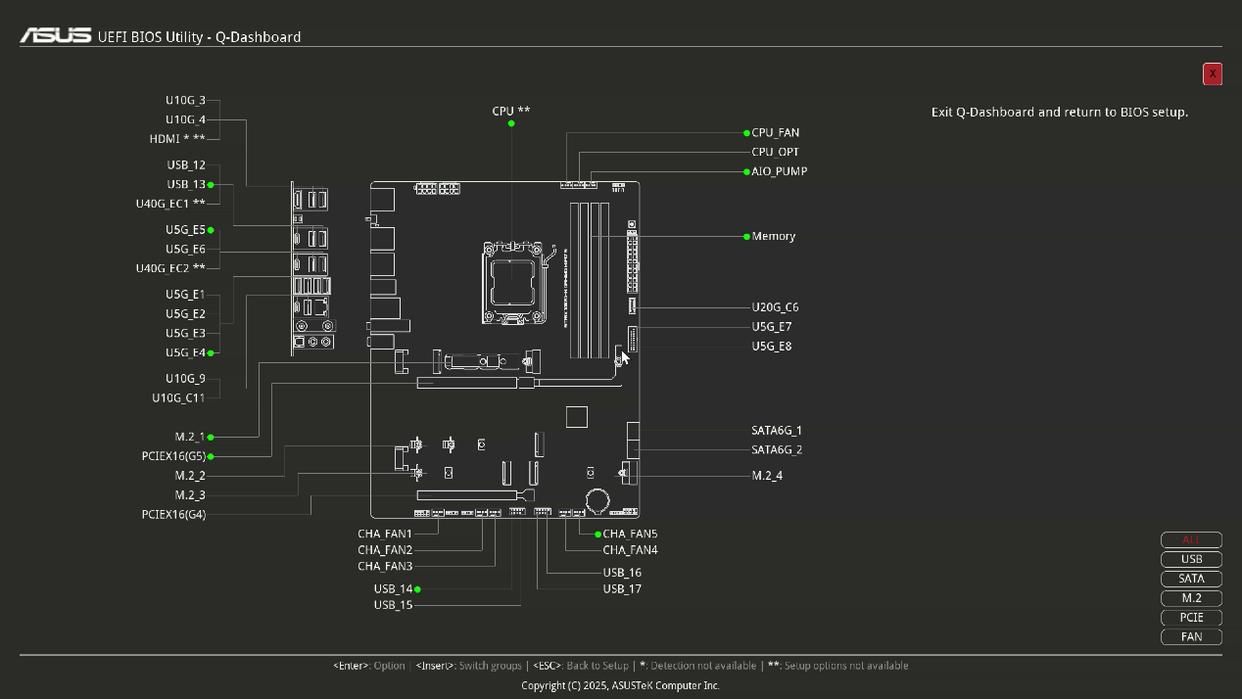Screen dimensions: 1242x699
Task: Close Q-Dashboard with the red X button
Action: coord(1212,74)
